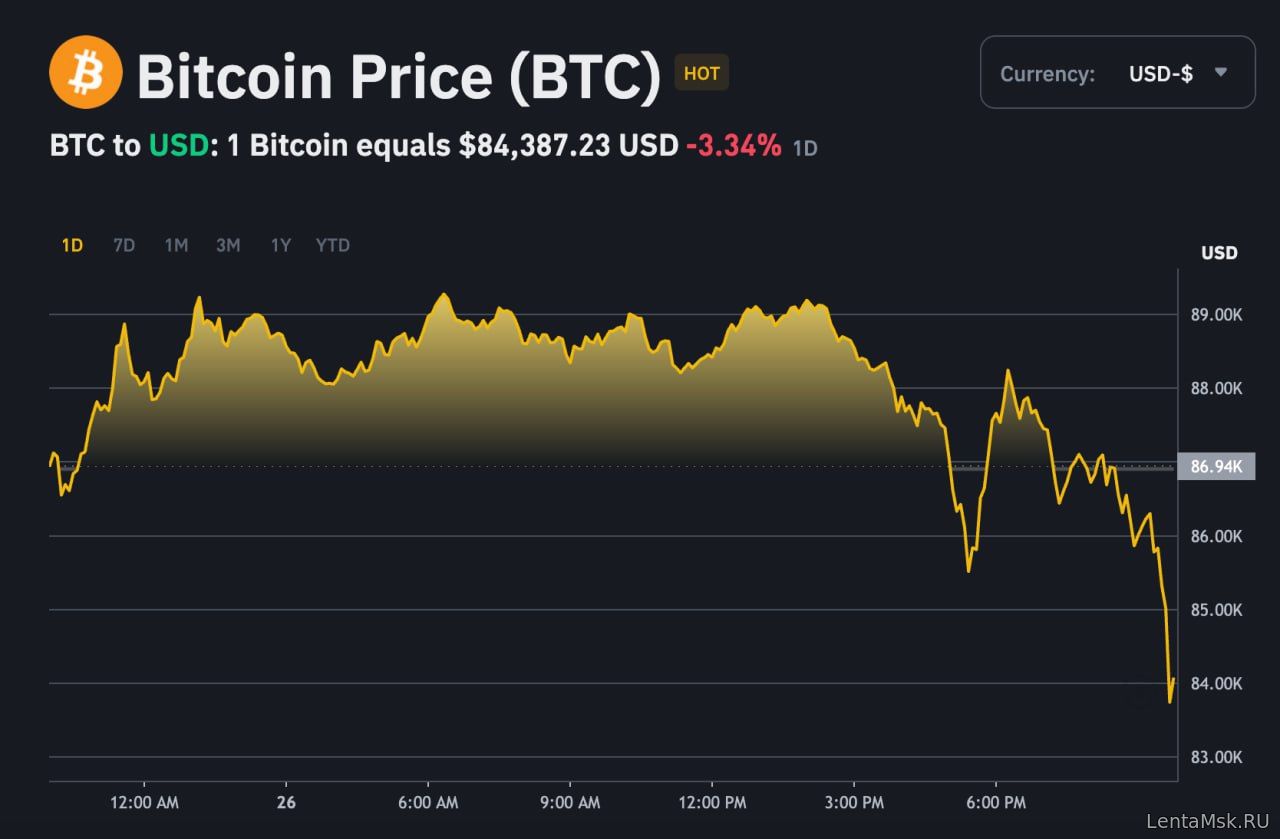The image size is (1280, 839).
Task: Click the arrow next to USD-$
Action: coord(1220,72)
